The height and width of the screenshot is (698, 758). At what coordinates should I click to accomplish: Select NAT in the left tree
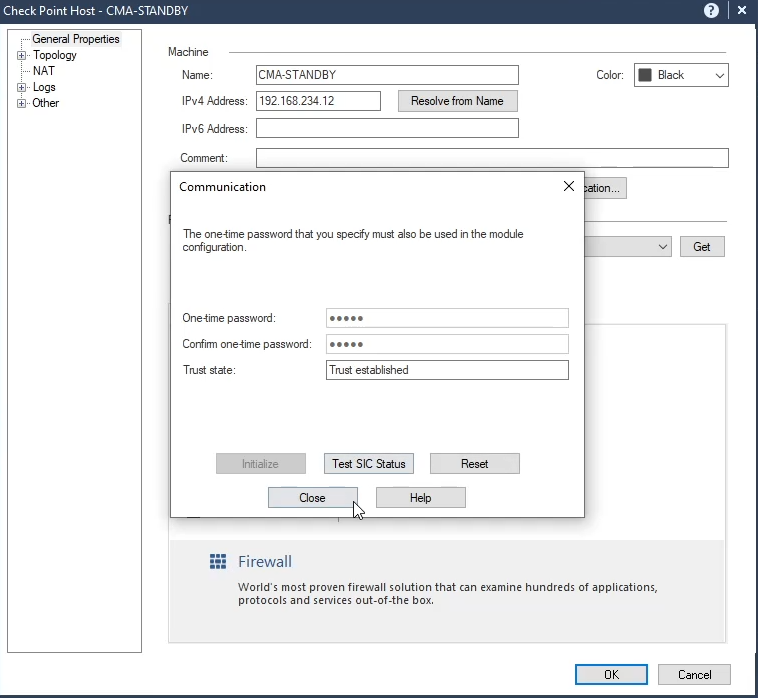click(x=44, y=71)
